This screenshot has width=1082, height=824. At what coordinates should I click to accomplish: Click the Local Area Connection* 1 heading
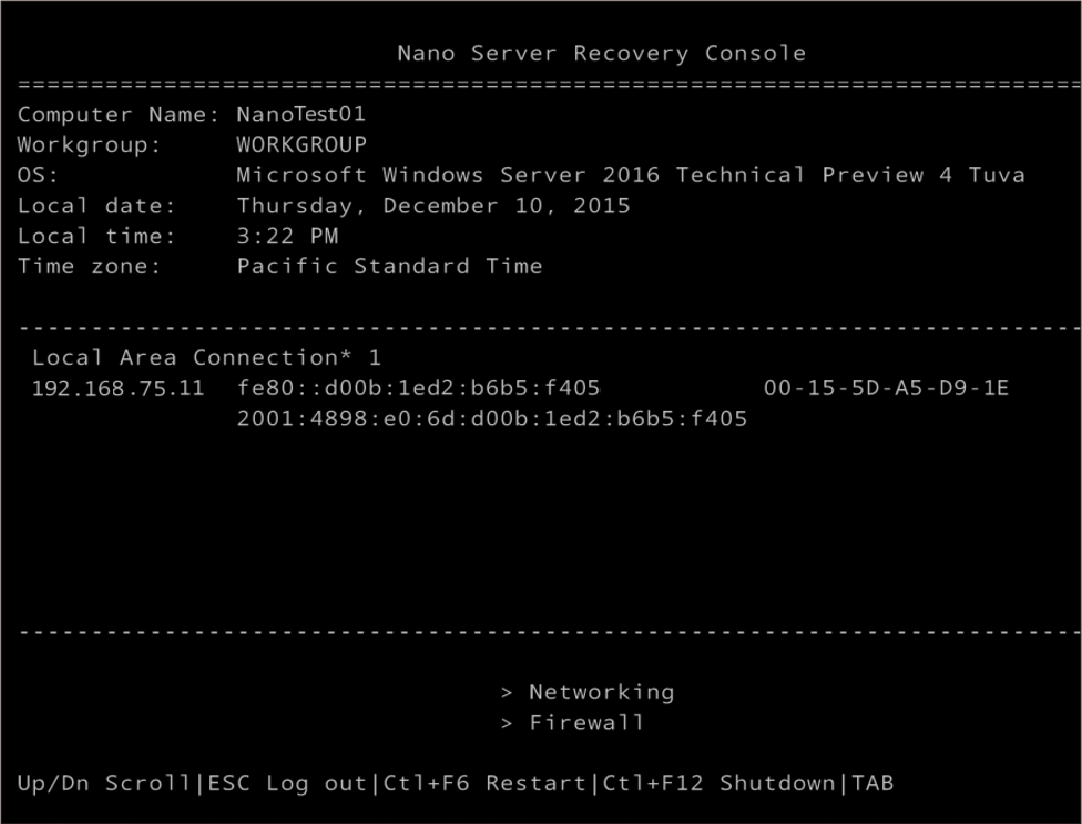(x=206, y=357)
